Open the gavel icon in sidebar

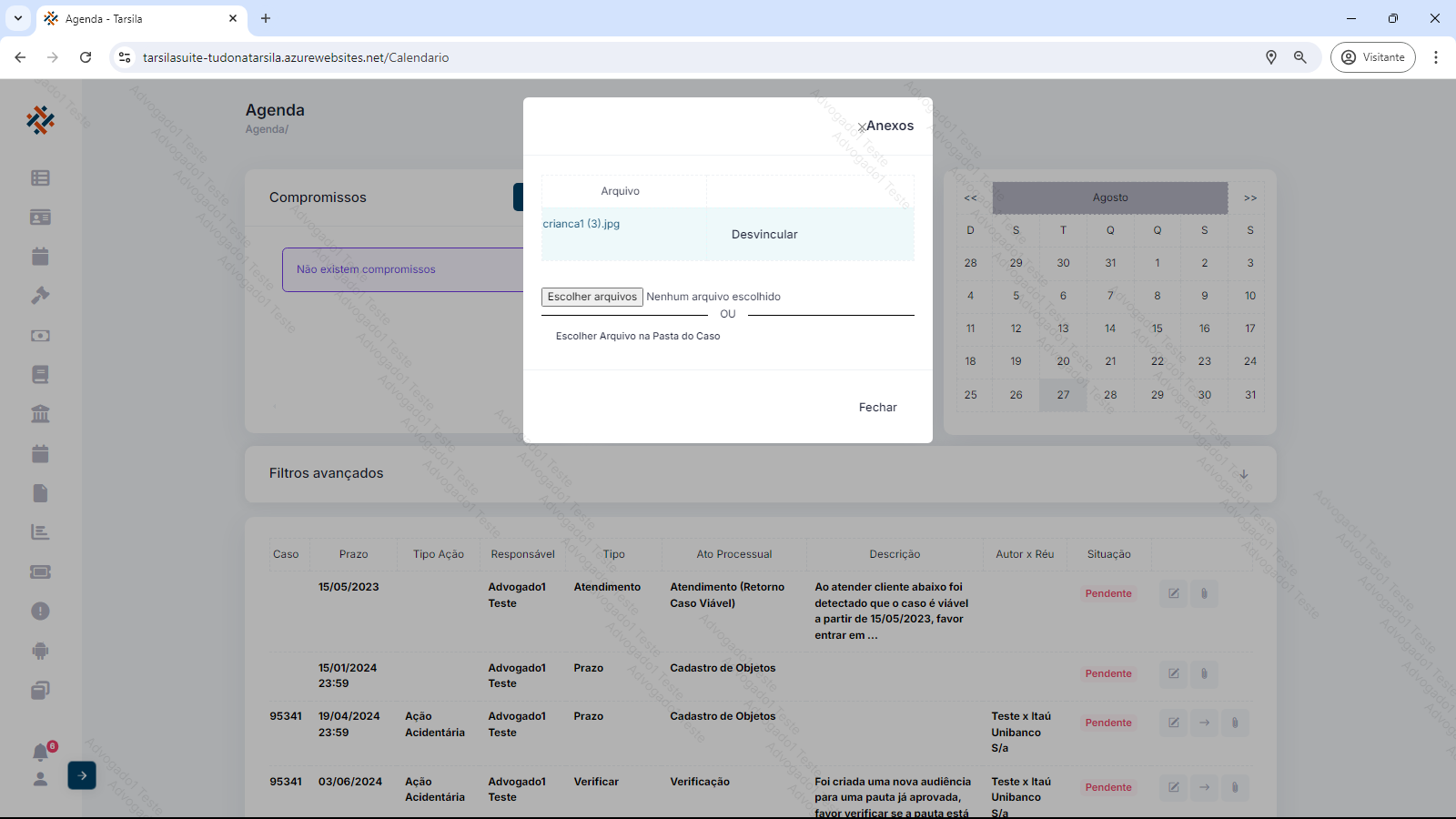pos(40,296)
